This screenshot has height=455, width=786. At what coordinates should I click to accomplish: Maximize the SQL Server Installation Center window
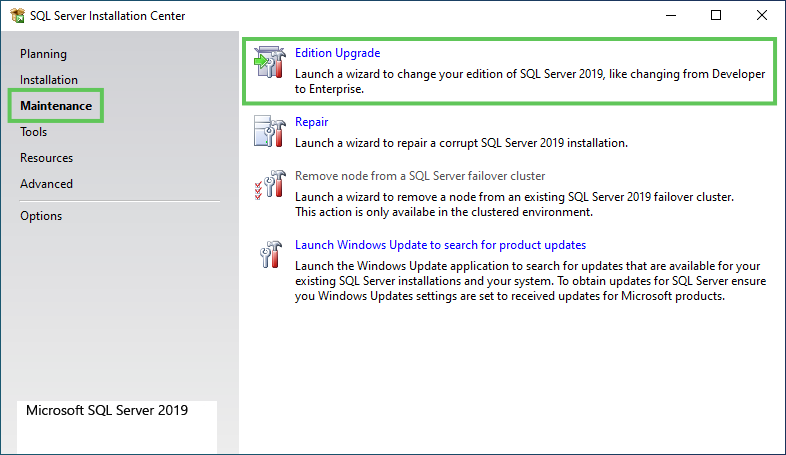point(716,16)
